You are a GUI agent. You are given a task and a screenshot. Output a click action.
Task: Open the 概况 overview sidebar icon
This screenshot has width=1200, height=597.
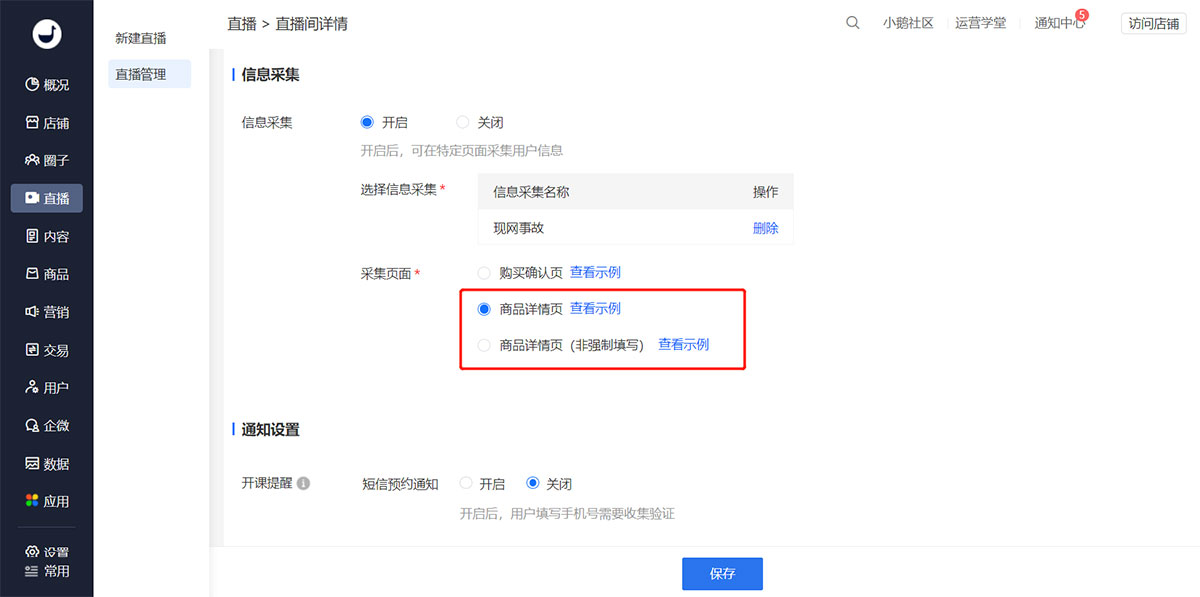click(32, 85)
